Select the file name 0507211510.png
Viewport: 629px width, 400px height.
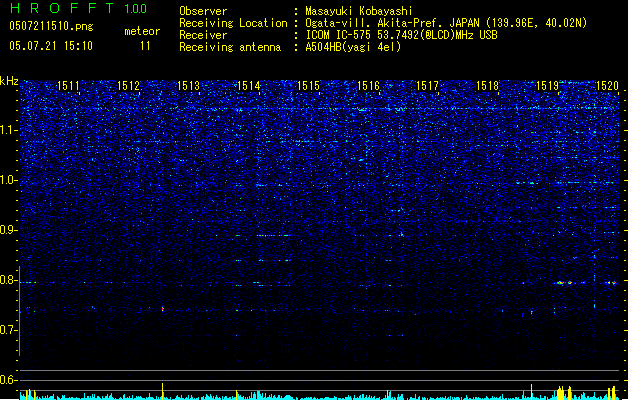tap(51, 26)
